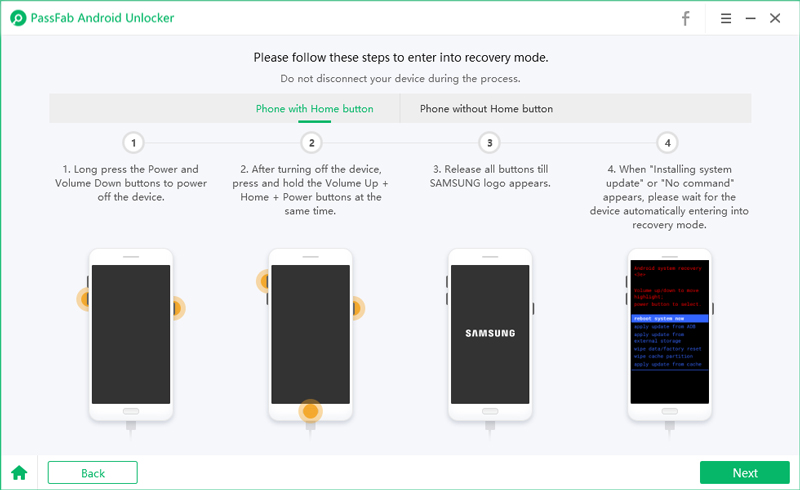Click step 4 circle indicator

pos(668,143)
